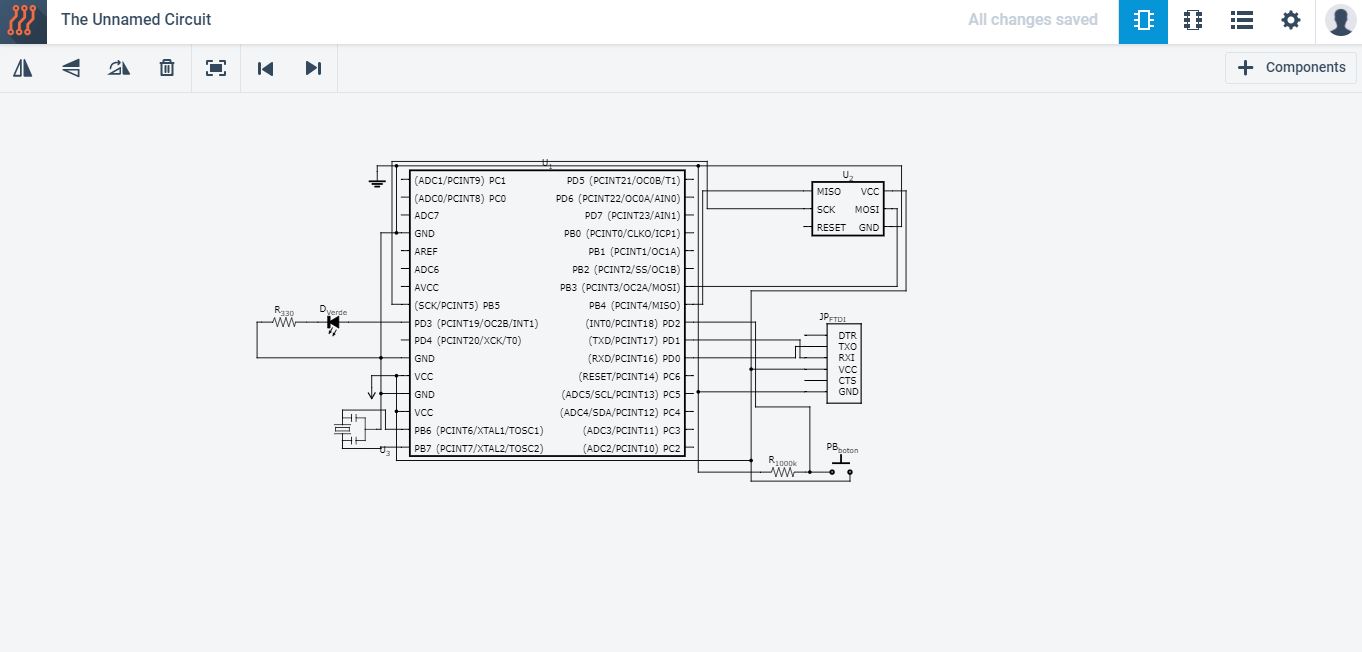
Task: Click the (INT0/PCINT18) PD2 pin label
Action: [632, 324]
